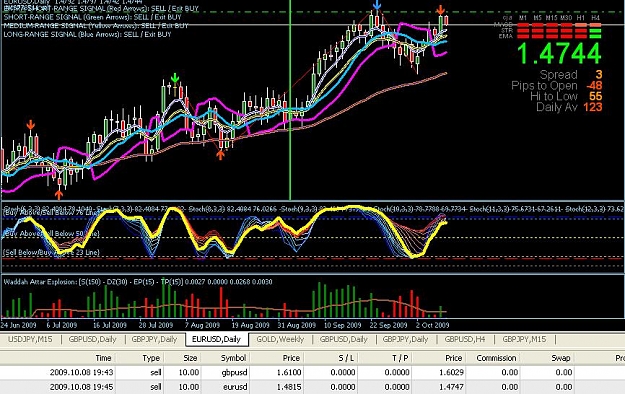Viewport: 625px width, 394px height.
Task: Click the 1.6100 open price cell
Action: coord(289,372)
